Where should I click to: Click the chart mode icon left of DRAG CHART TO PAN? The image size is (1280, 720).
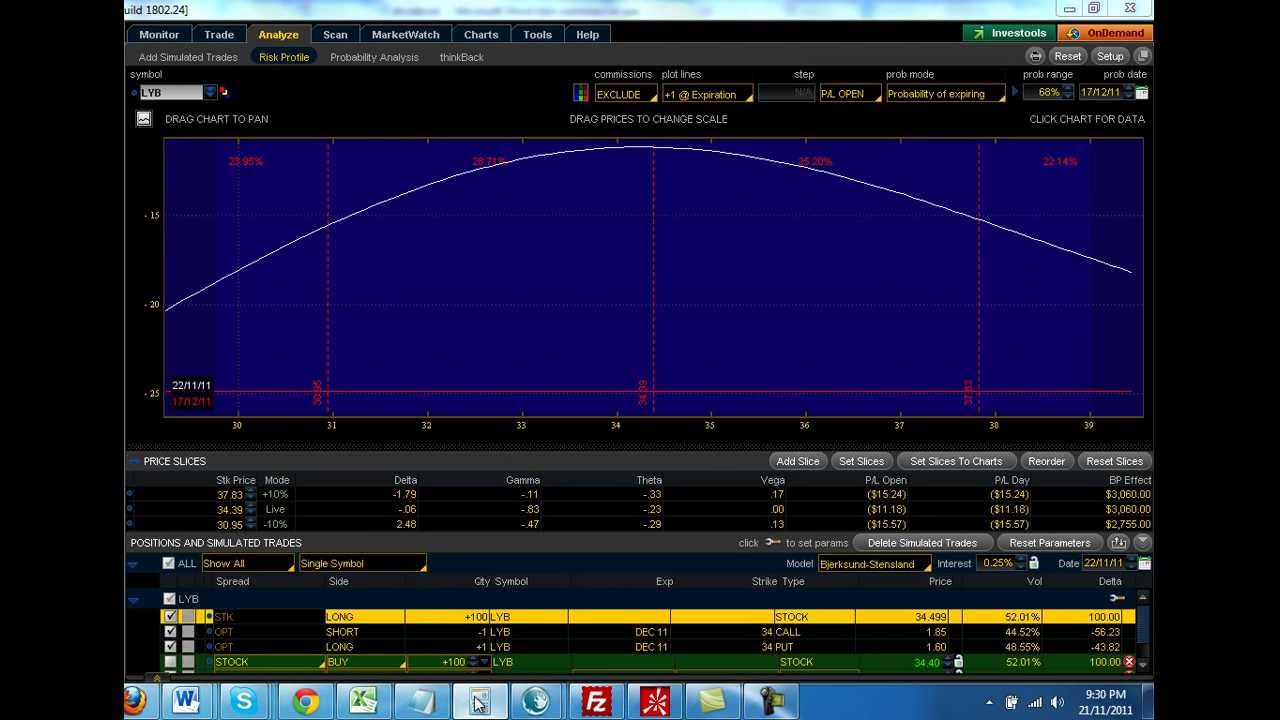click(144, 118)
